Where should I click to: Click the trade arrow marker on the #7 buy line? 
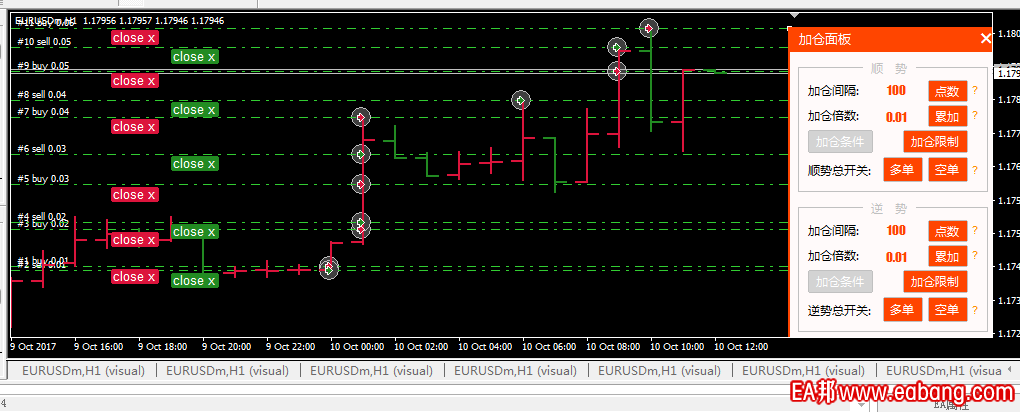click(x=361, y=118)
